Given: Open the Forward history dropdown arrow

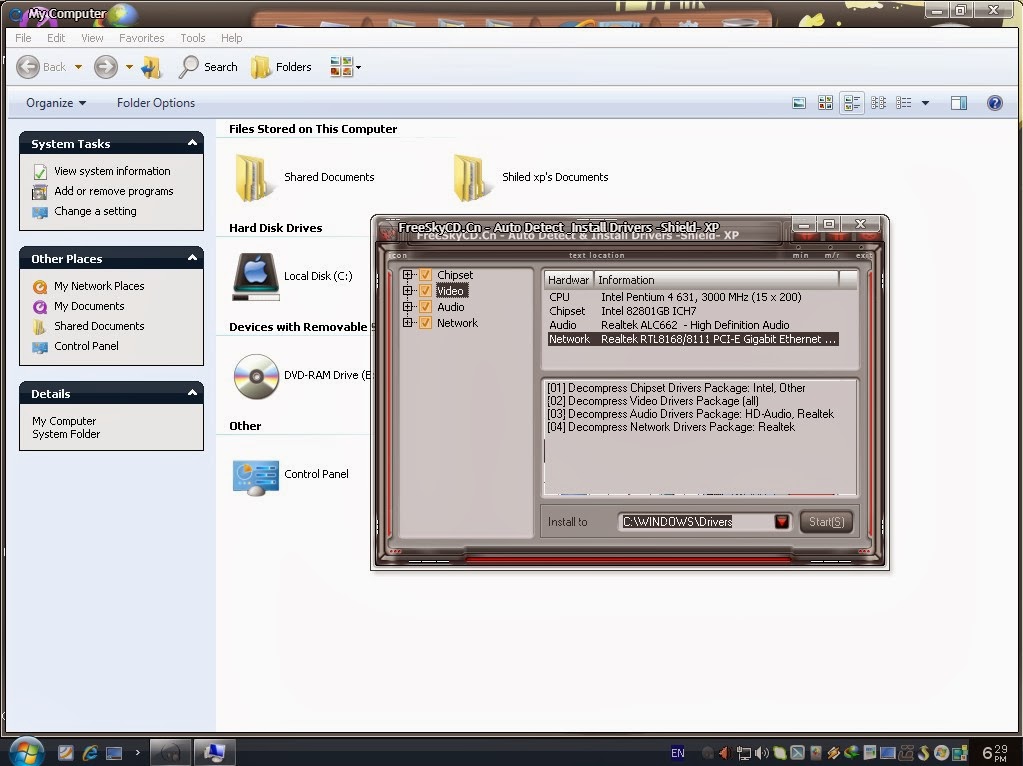Looking at the screenshot, I should [x=129, y=67].
